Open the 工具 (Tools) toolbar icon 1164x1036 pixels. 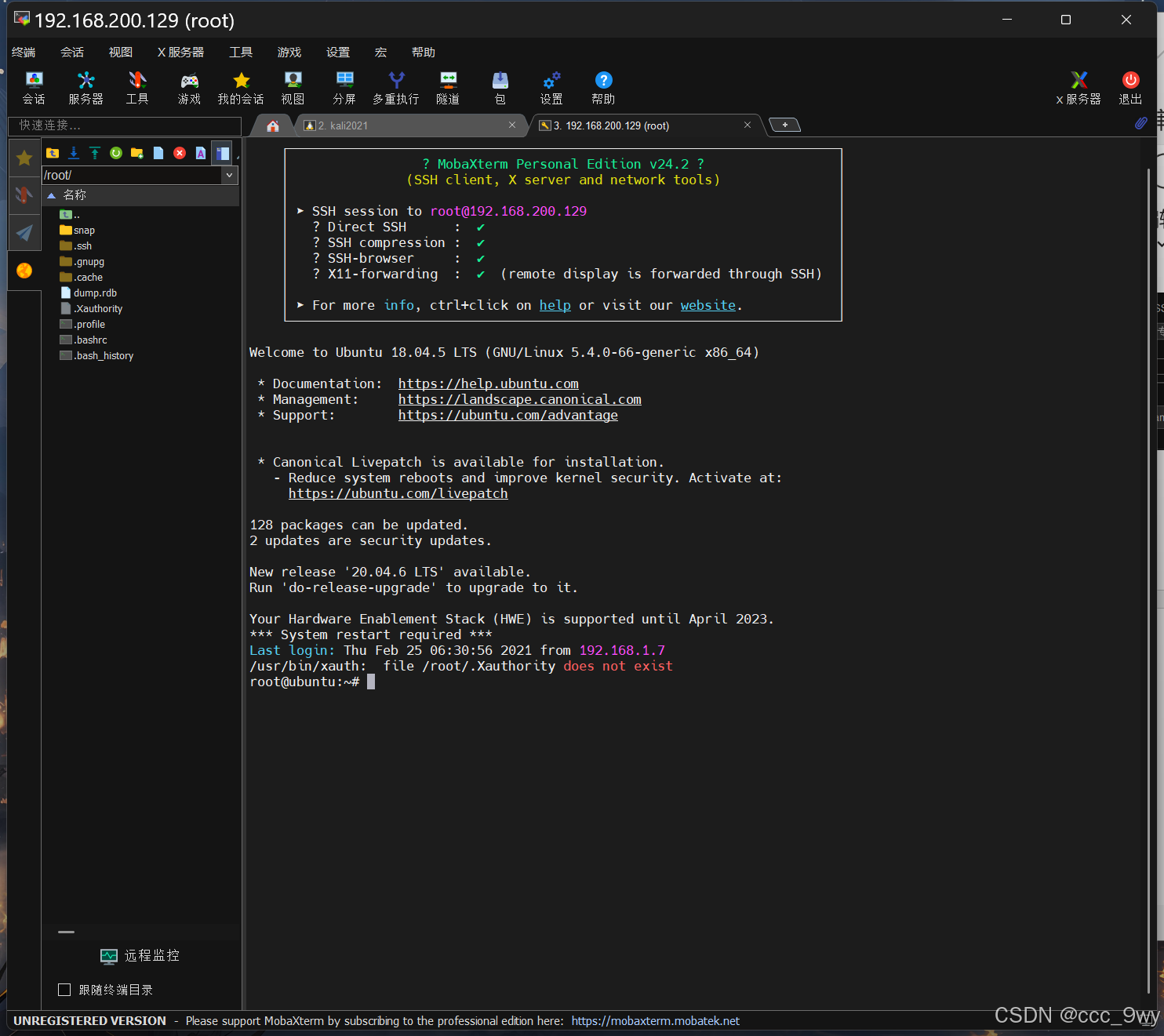[137, 88]
